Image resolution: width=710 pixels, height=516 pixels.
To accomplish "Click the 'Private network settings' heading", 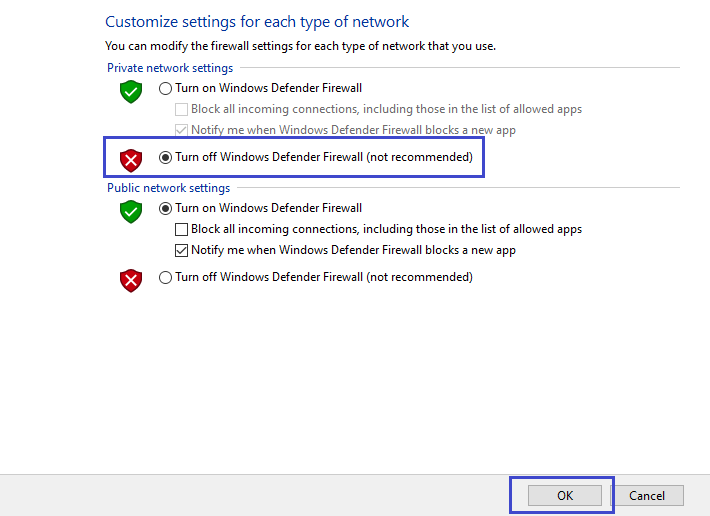I will point(170,68).
